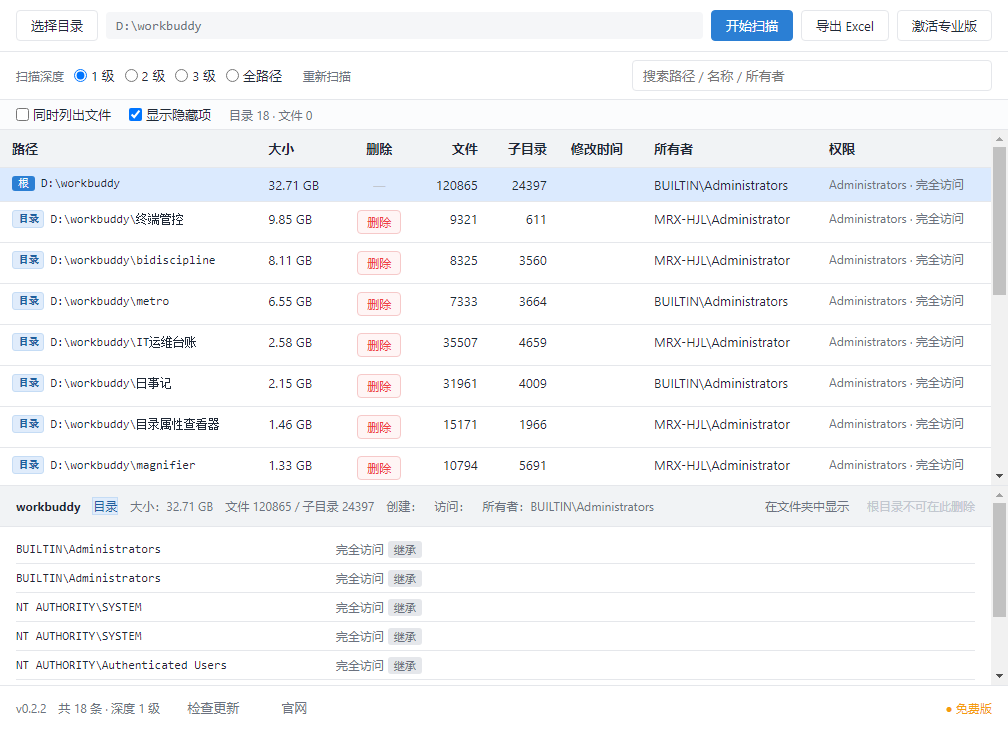Click 检查更新 link
The image size is (1008, 729).
point(213,708)
